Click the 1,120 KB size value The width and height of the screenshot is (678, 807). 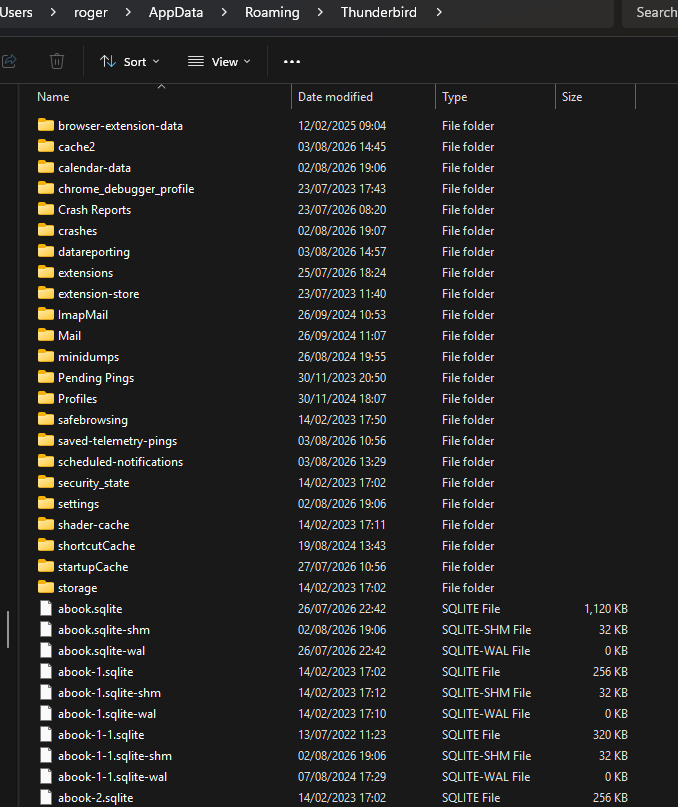pyautogui.click(x=606, y=609)
